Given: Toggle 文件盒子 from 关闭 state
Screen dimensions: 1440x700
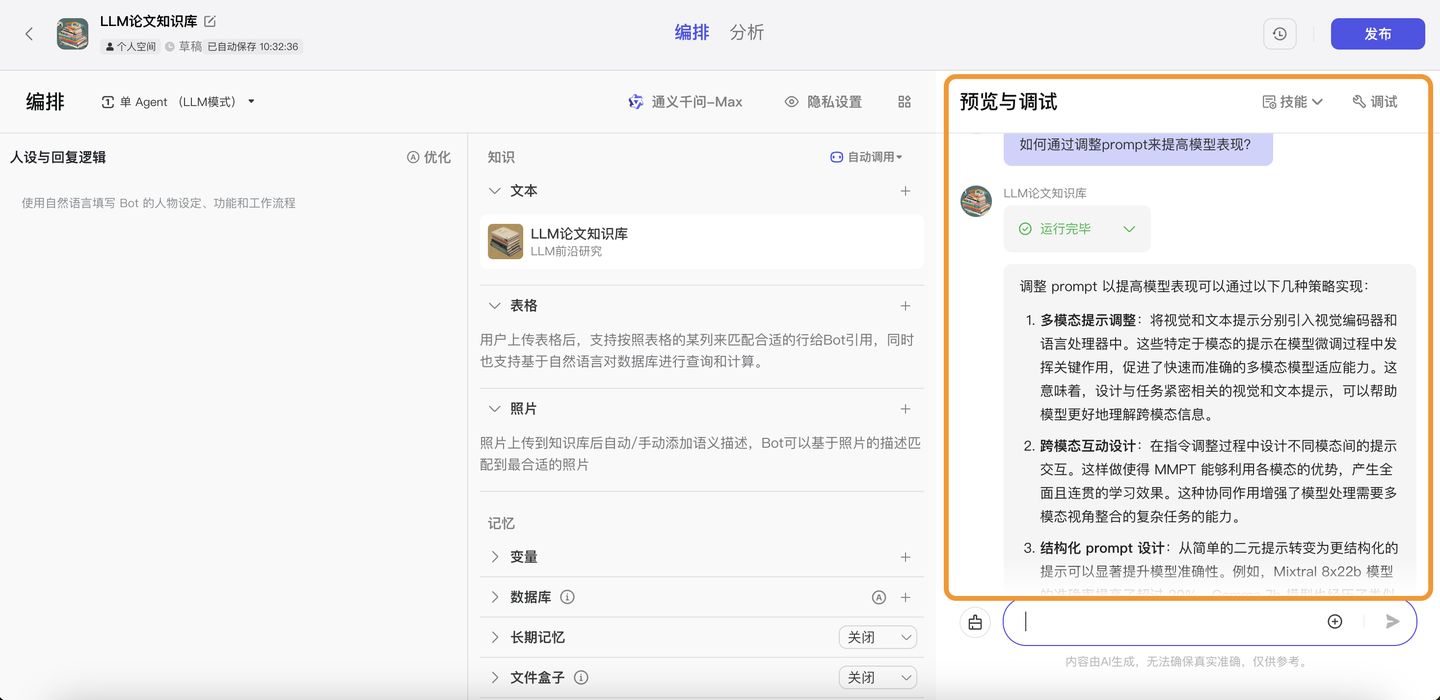Looking at the screenshot, I should click(x=877, y=677).
